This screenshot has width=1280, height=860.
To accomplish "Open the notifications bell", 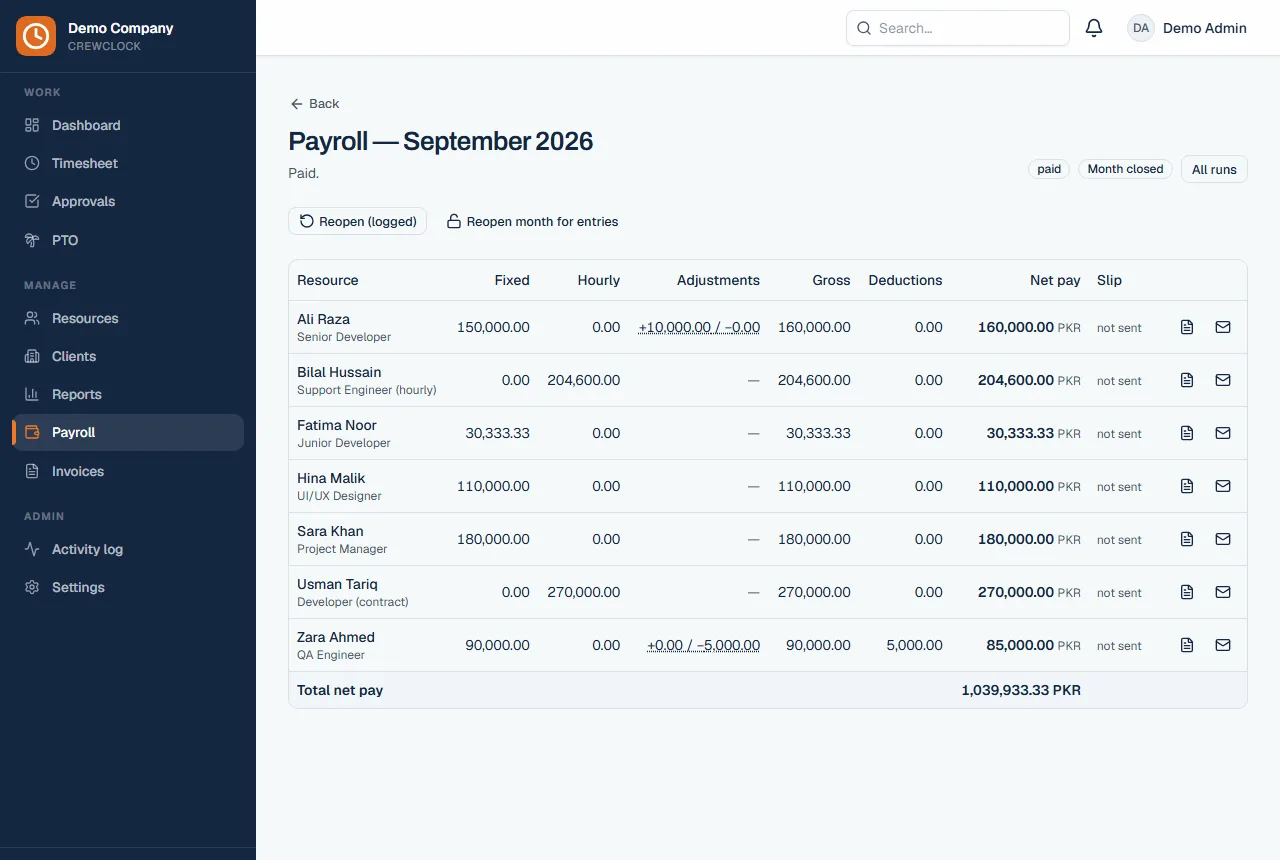I will [1094, 28].
